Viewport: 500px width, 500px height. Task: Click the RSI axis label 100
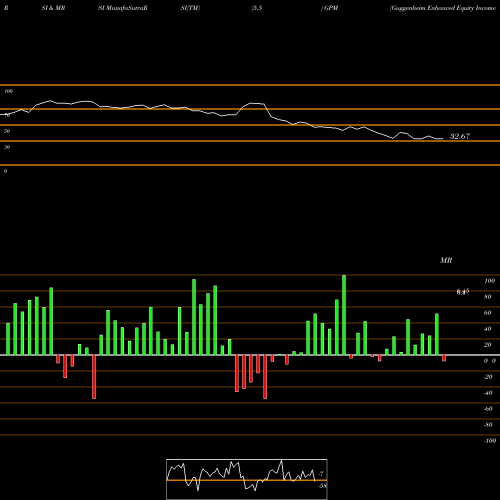pos(8,91)
